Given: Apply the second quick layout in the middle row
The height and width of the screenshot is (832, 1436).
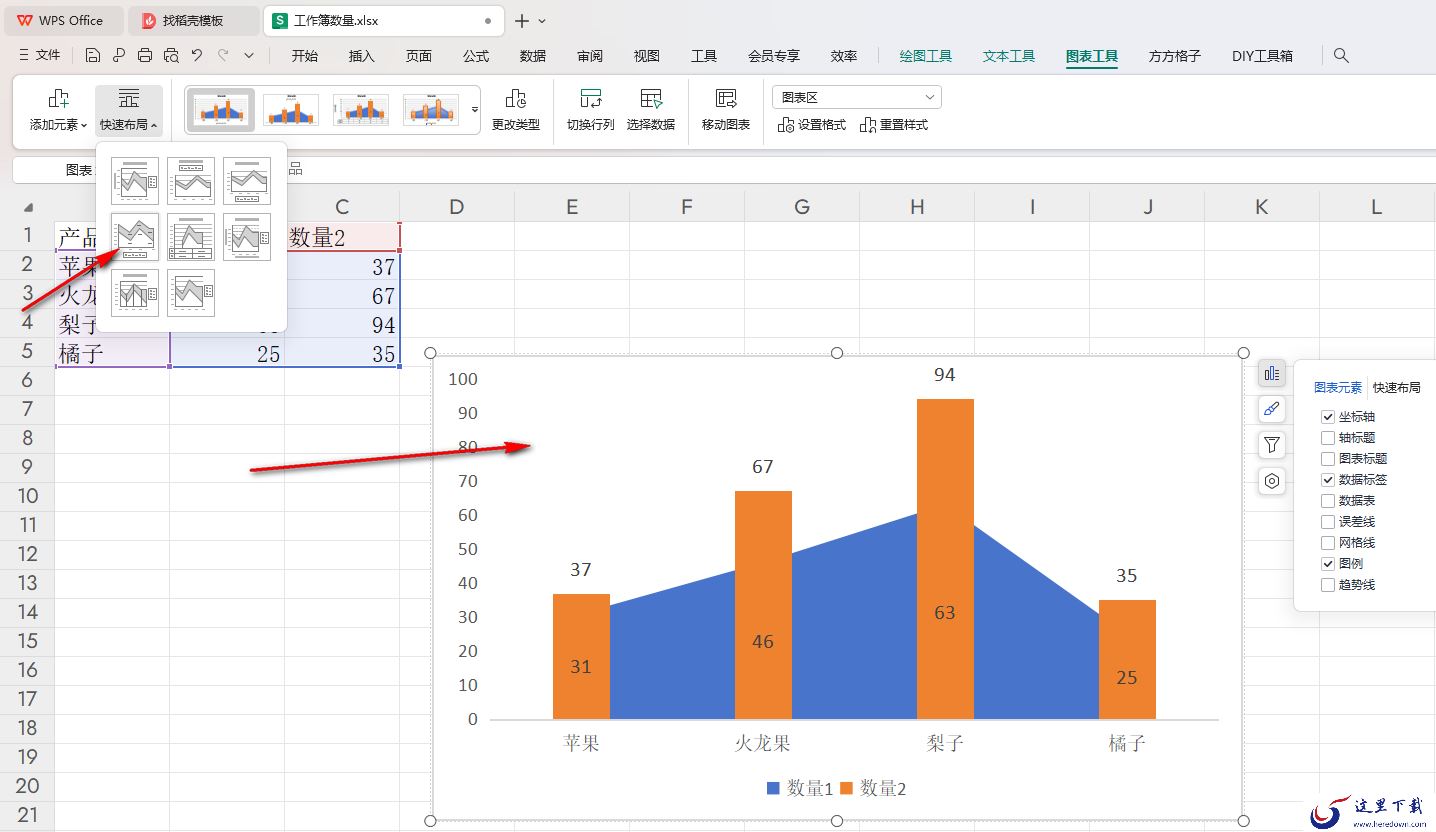Looking at the screenshot, I should pyautogui.click(x=191, y=237).
